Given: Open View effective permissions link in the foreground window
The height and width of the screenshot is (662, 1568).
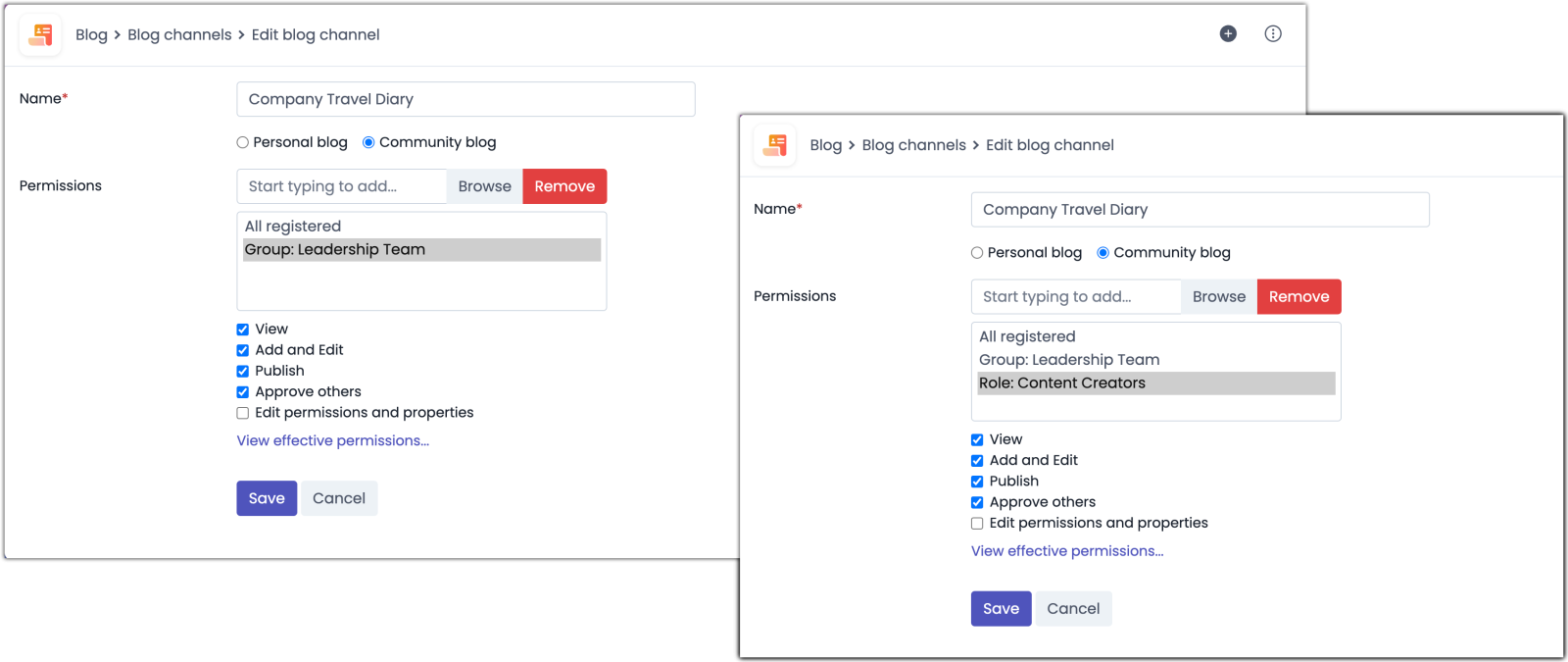Looking at the screenshot, I should click(1067, 551).
